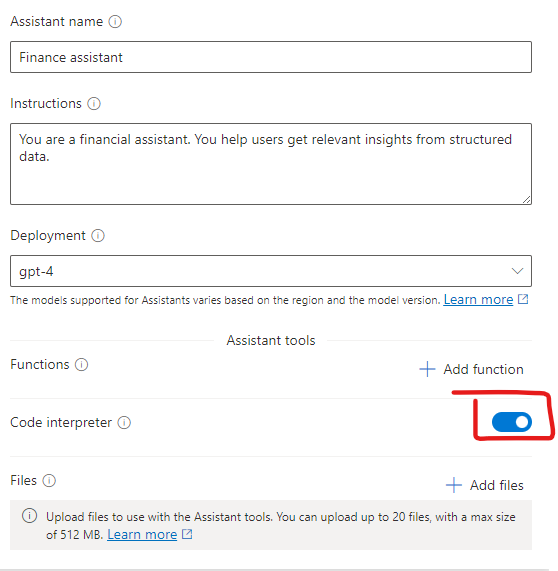Click the Functions info icon

pos(82,365)
